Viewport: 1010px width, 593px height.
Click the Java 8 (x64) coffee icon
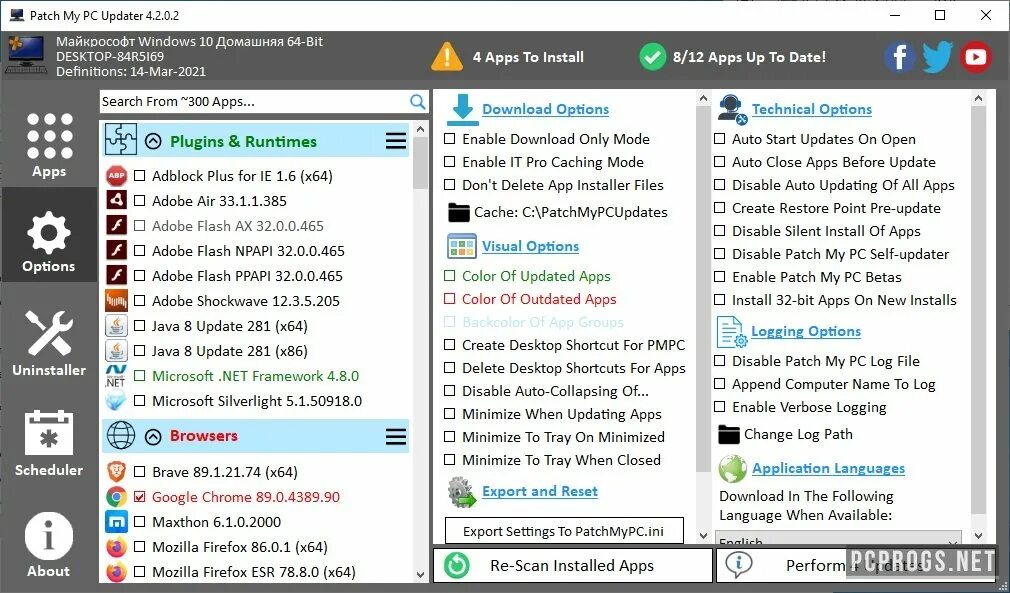117,326
